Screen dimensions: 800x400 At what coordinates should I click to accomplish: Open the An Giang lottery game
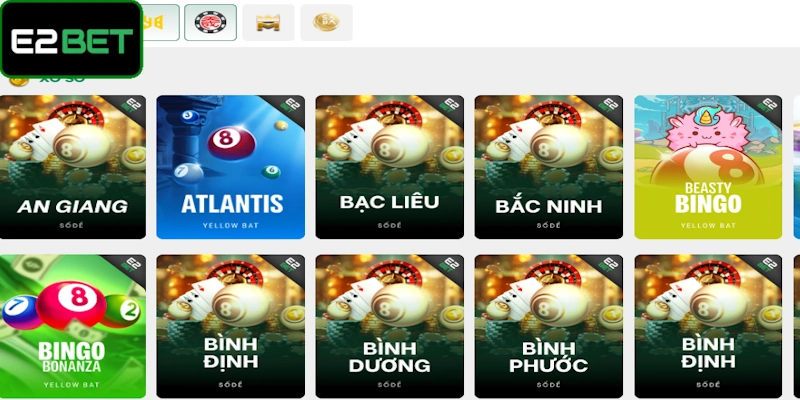[72, 167]
